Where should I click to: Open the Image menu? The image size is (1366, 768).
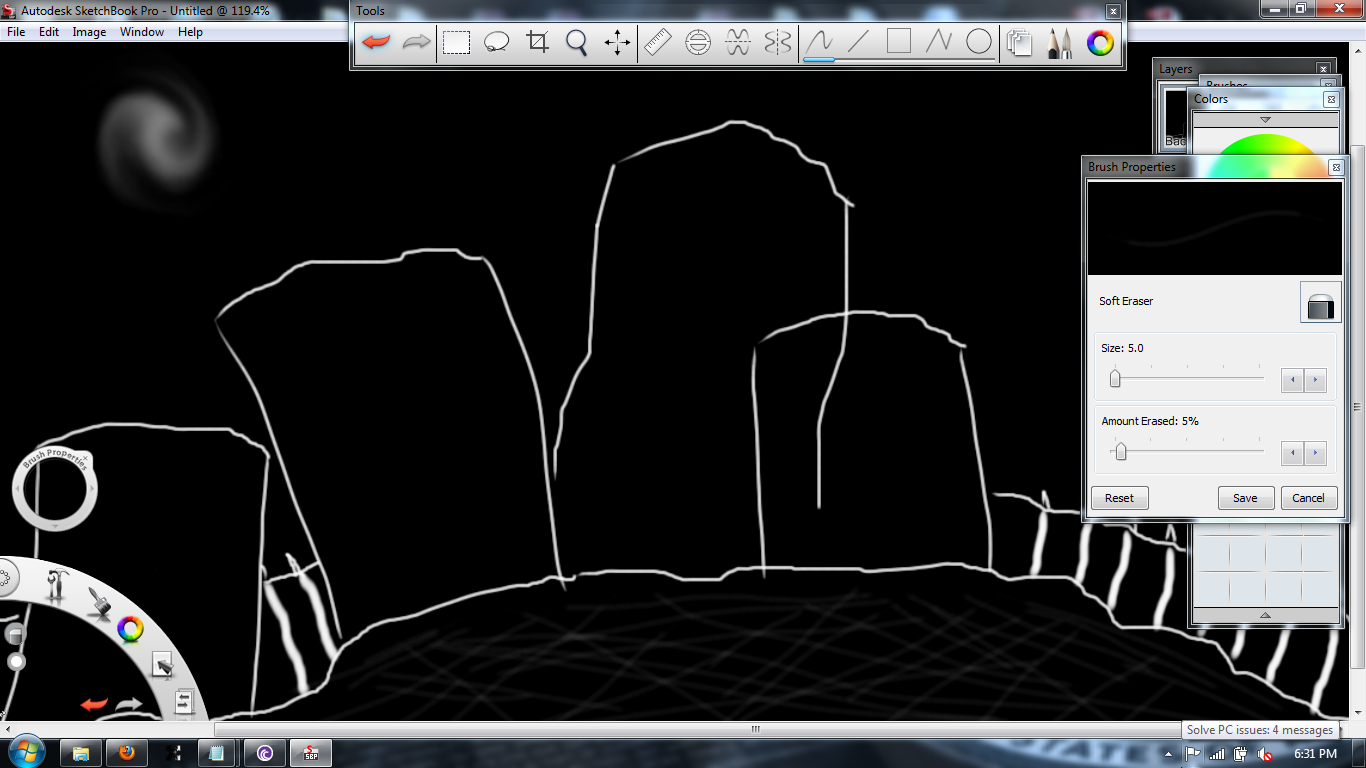pos(89,32)
